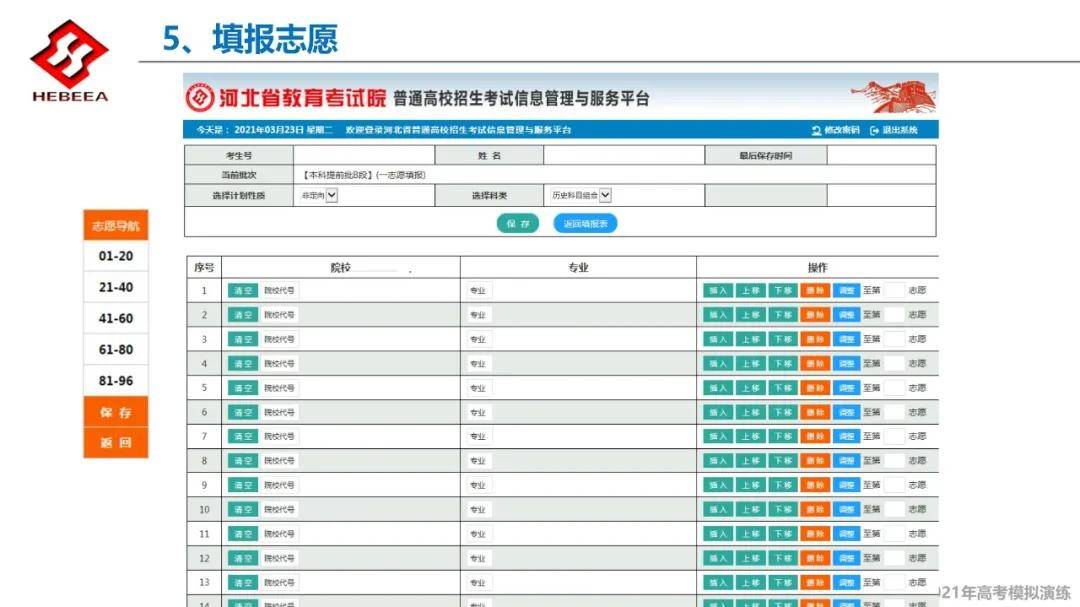
Task: Click 上移 to move row 2 up
Action: [x=750, y=314]
